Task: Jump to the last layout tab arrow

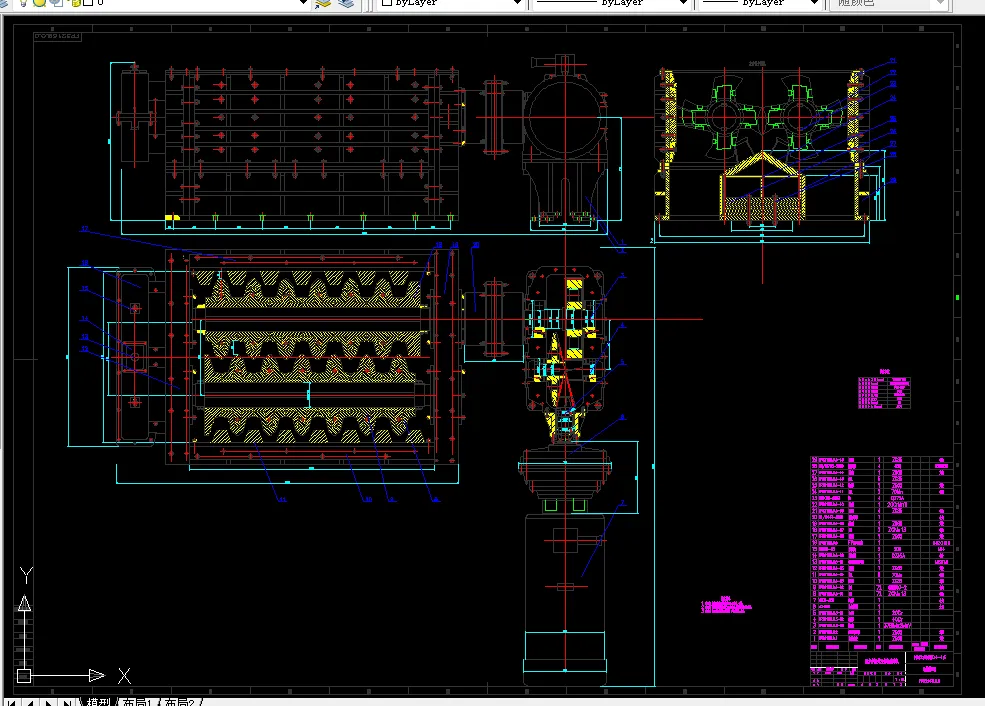Action: [66, 702]
